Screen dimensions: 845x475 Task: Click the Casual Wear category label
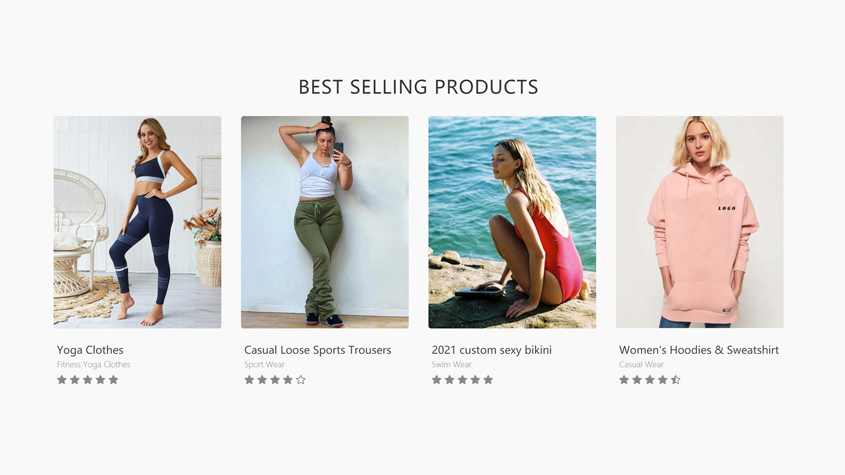pos(641,365)
